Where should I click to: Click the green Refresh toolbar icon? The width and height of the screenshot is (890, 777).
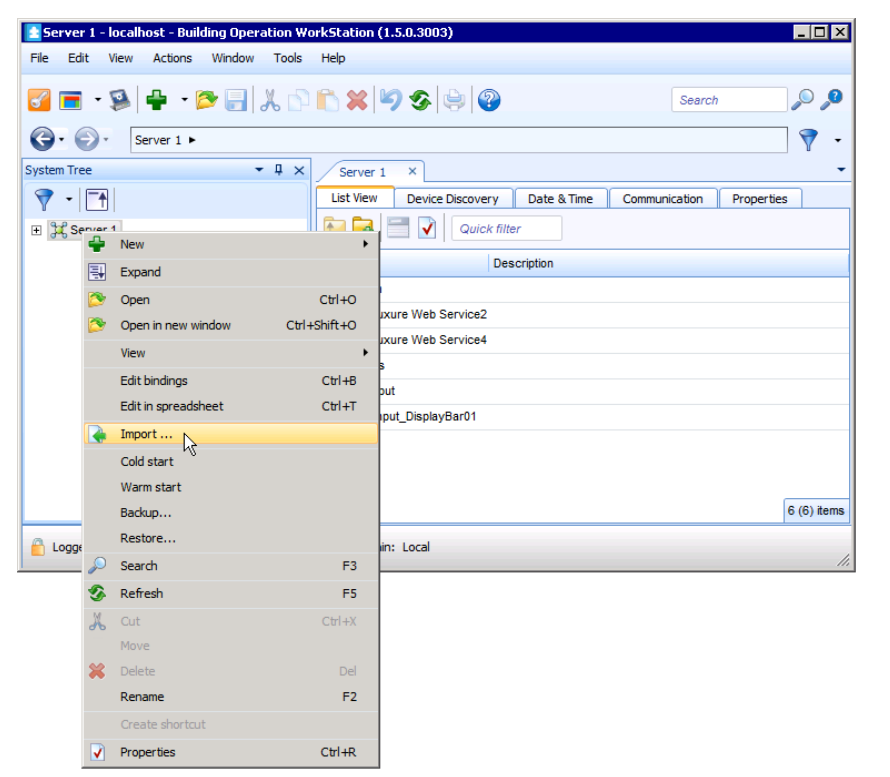pyautogui.click(x=420, y=100)
